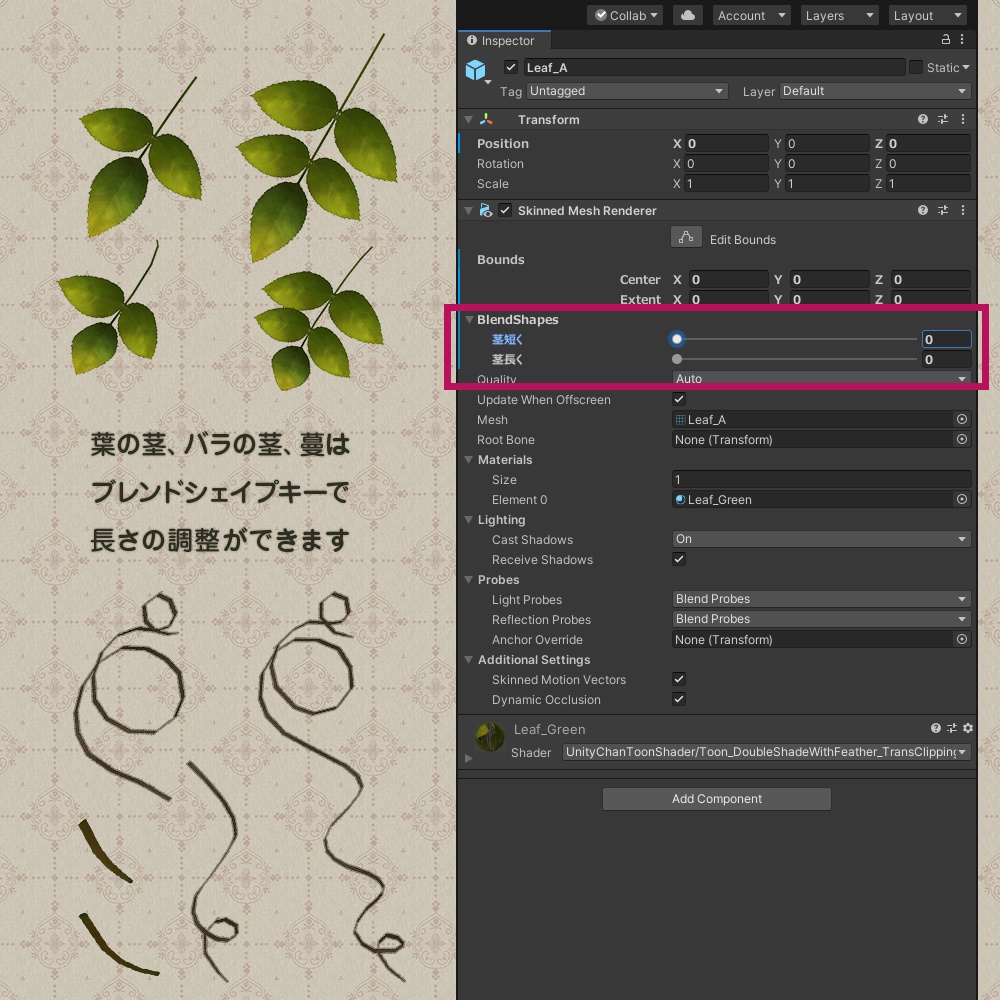Click the Leaf_A object name field
The width and height of the screenshot is (1000, 1000).
pyautogui.click(x=714, y=67)
